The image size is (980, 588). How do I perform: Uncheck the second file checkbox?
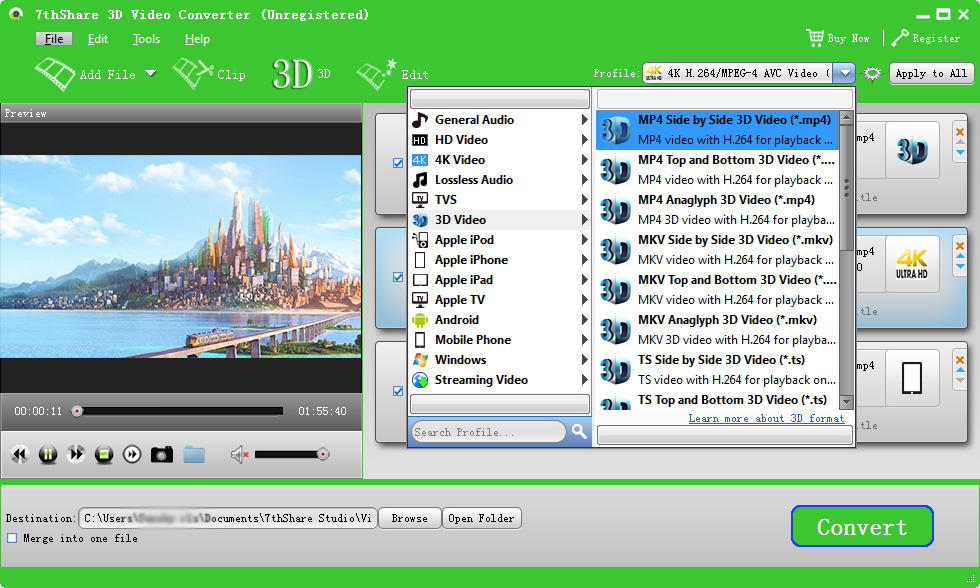[398, 277]
